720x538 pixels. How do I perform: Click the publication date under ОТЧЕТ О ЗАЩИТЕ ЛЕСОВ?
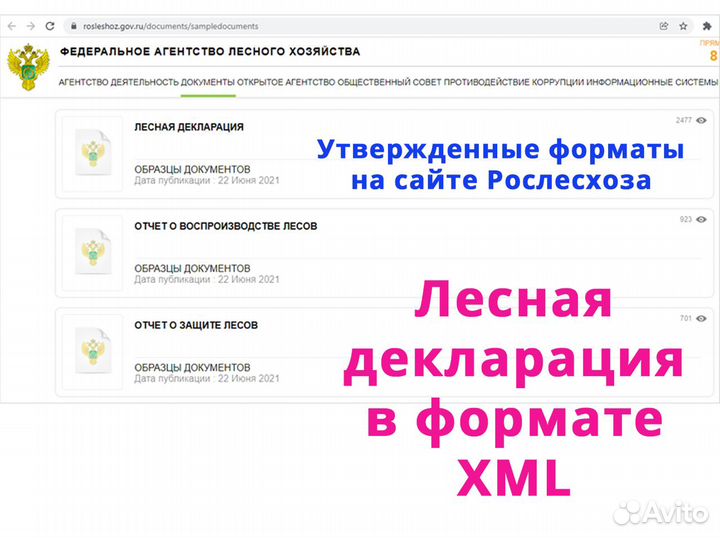207,379
